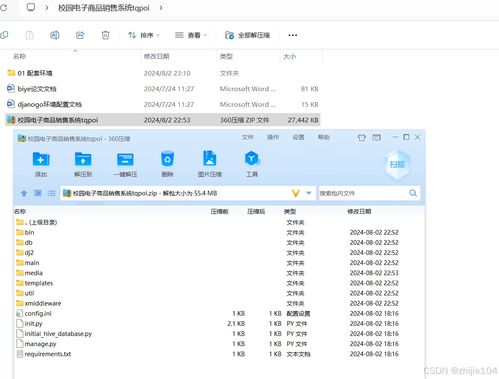Click the config.ini file icon

point(20,313)
